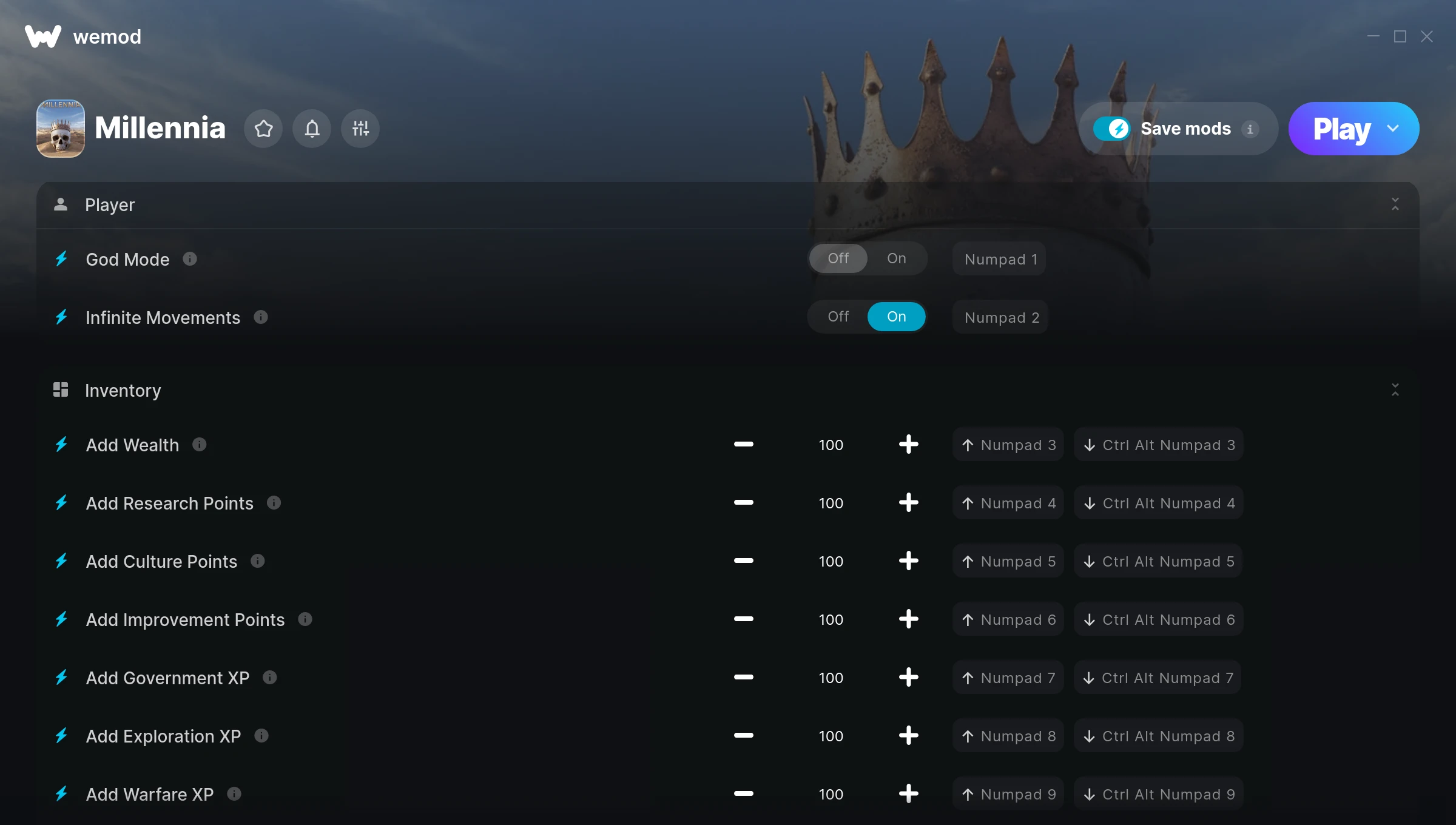Image resolution: width=1456 pixels, height=825 pixels.
Task: Disable Infinite Movements toggle
Action: pyautogui.click(x=838, y=316)
